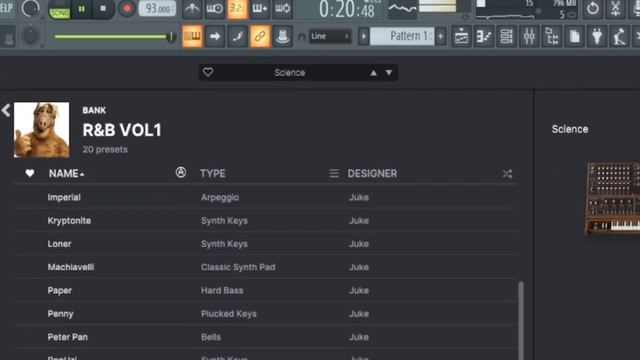Click the shuffle presets icon
Image resolution: width=640 pixels, height=360 pixels.
pos(507,174)
